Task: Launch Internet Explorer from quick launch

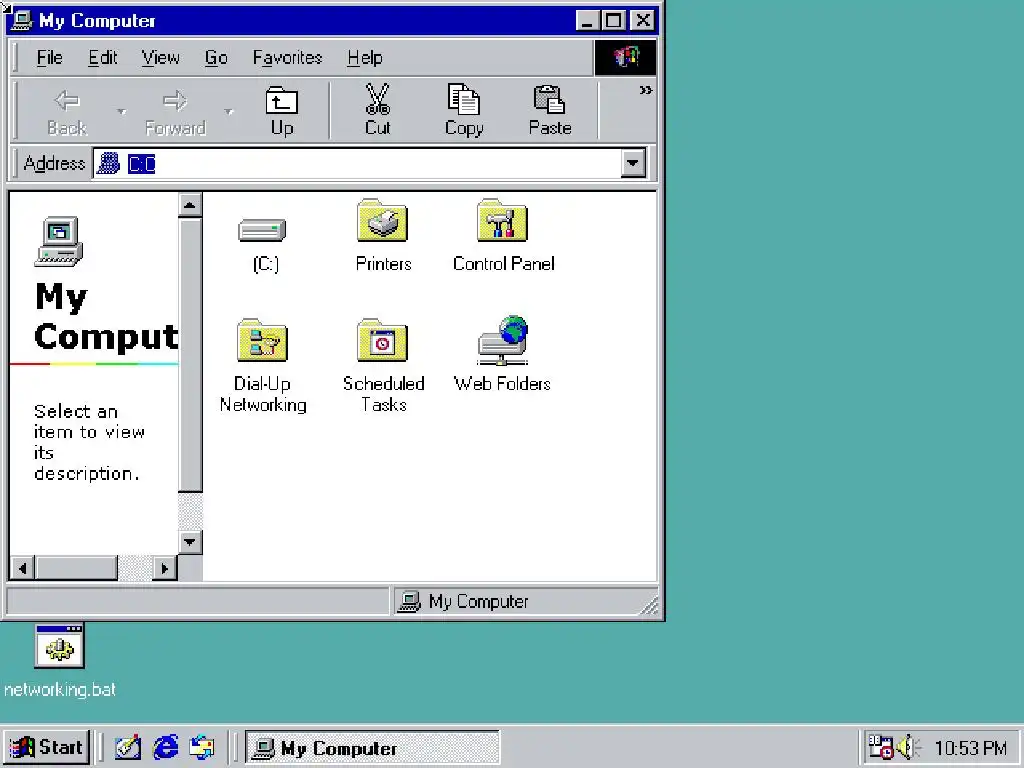Action: point(165,747)
